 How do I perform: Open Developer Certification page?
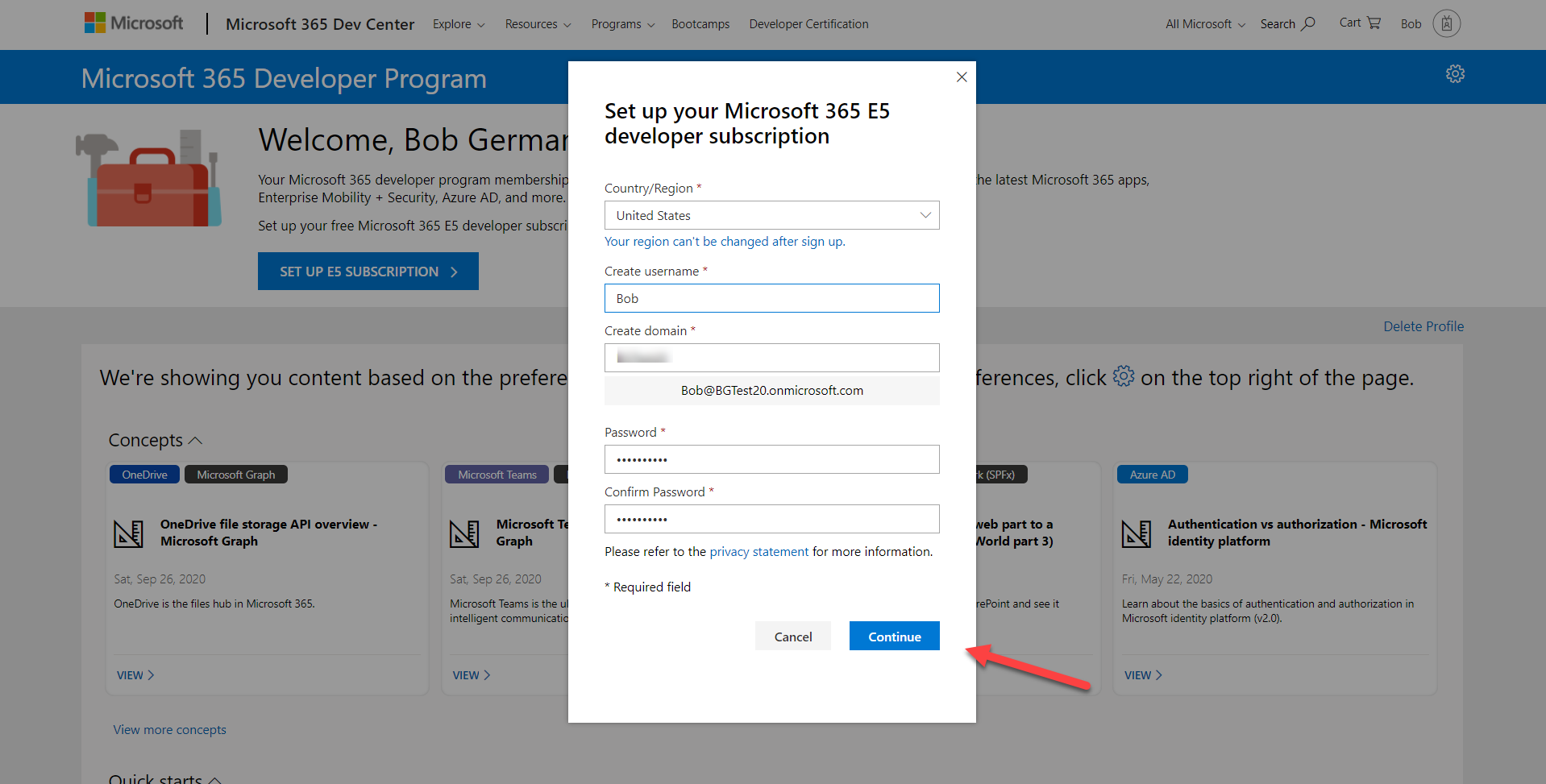tap(808, 24)
